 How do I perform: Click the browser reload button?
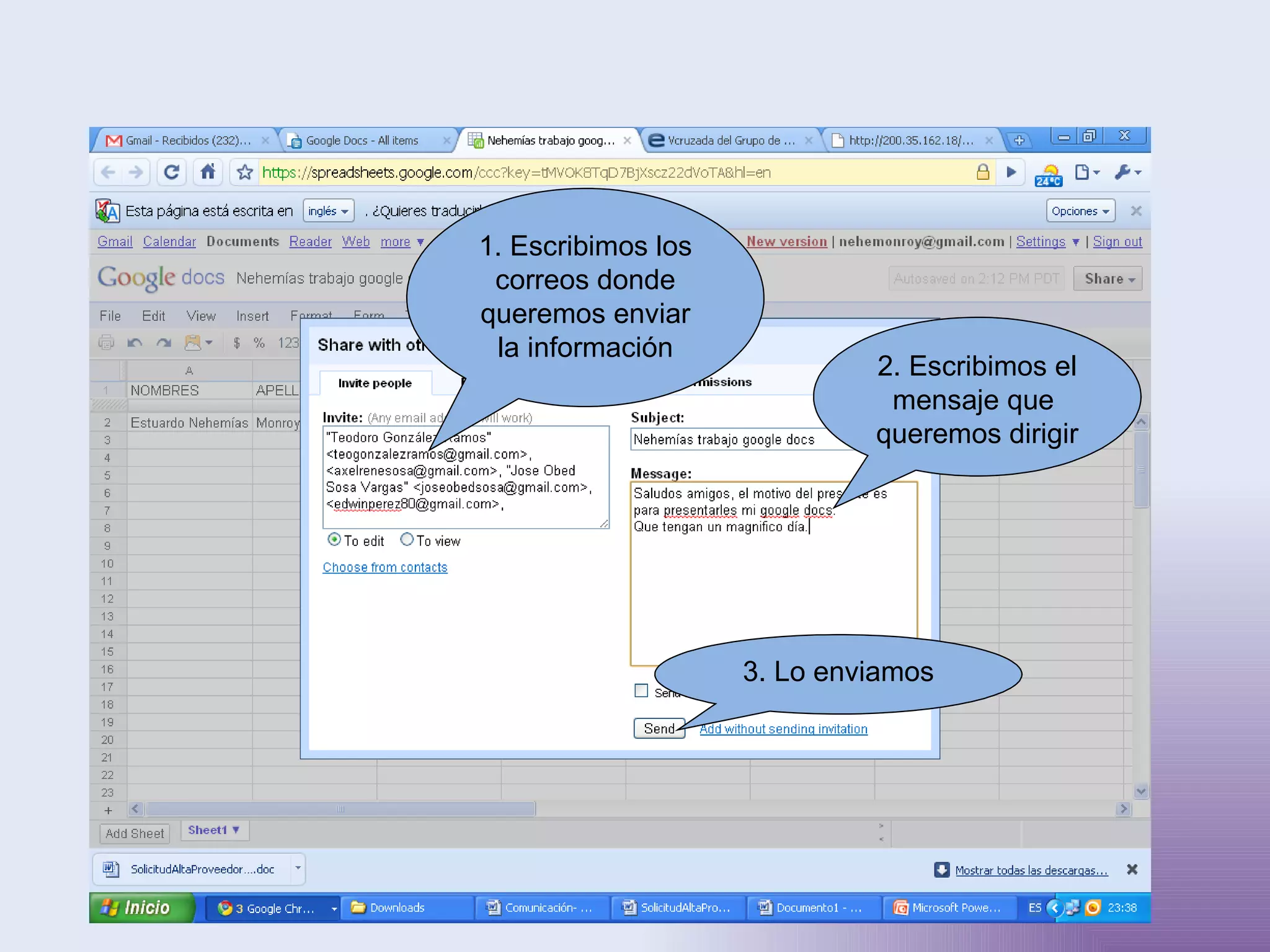pos(171,172)
